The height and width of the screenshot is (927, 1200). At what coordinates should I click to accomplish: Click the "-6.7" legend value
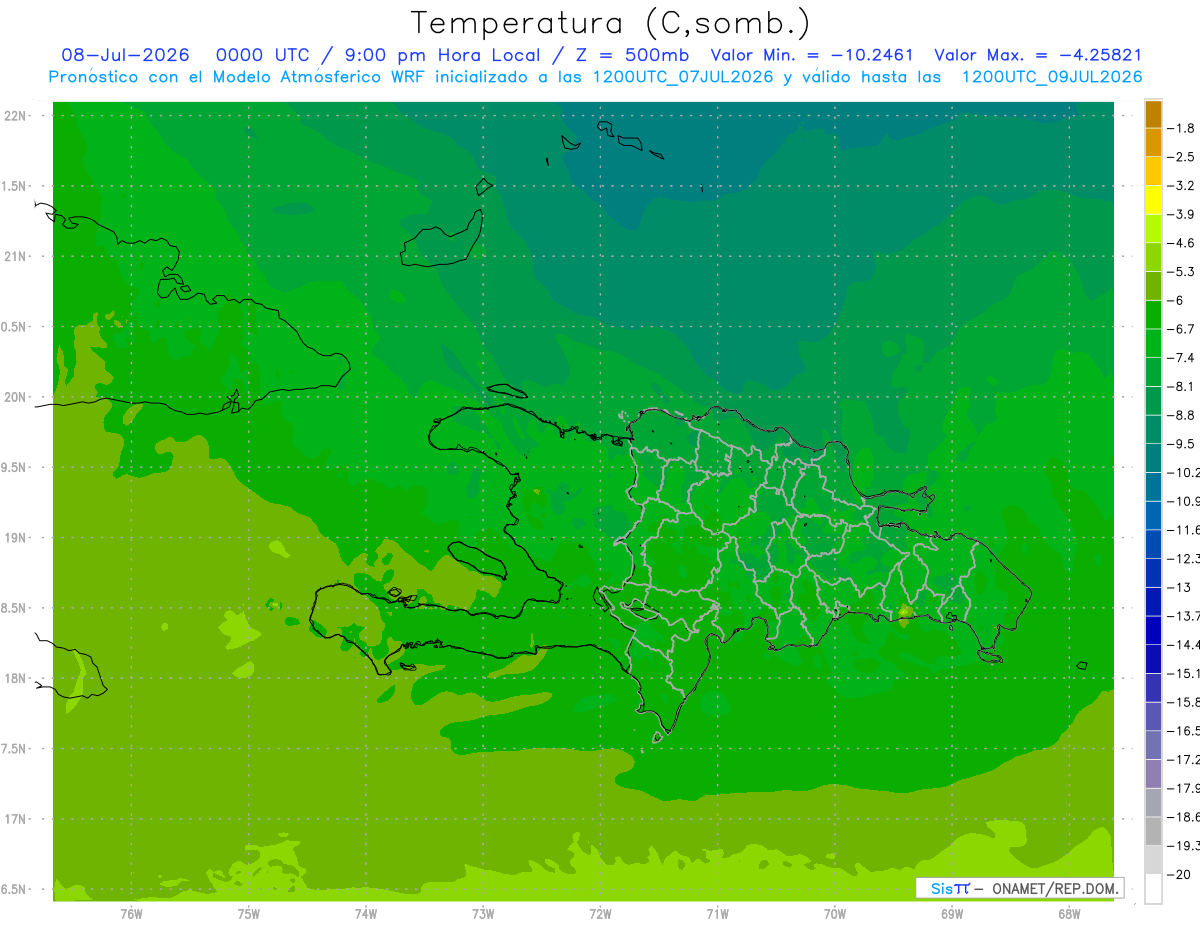pos(1181,329)
